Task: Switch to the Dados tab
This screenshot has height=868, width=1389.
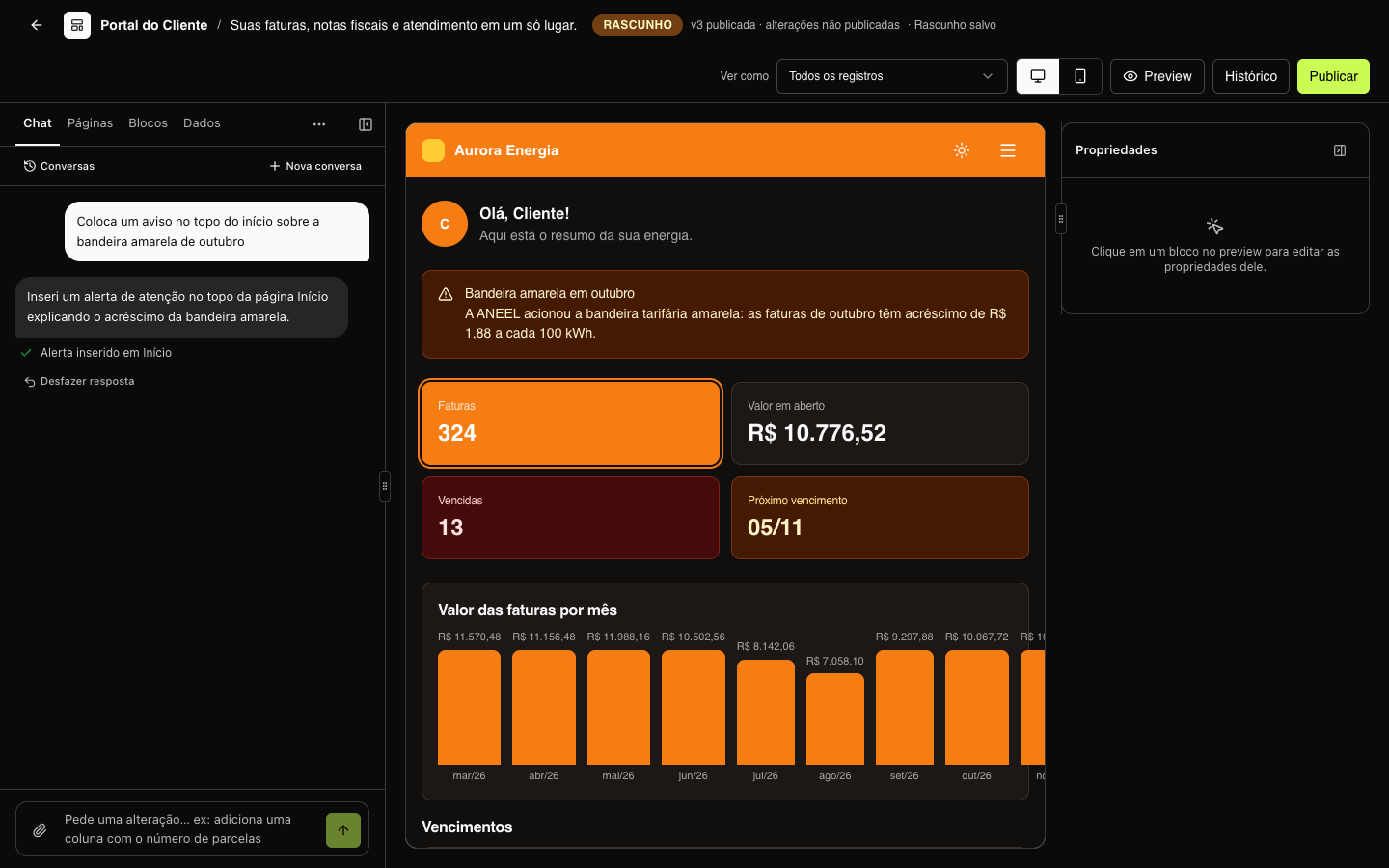Action: point(202,123)
